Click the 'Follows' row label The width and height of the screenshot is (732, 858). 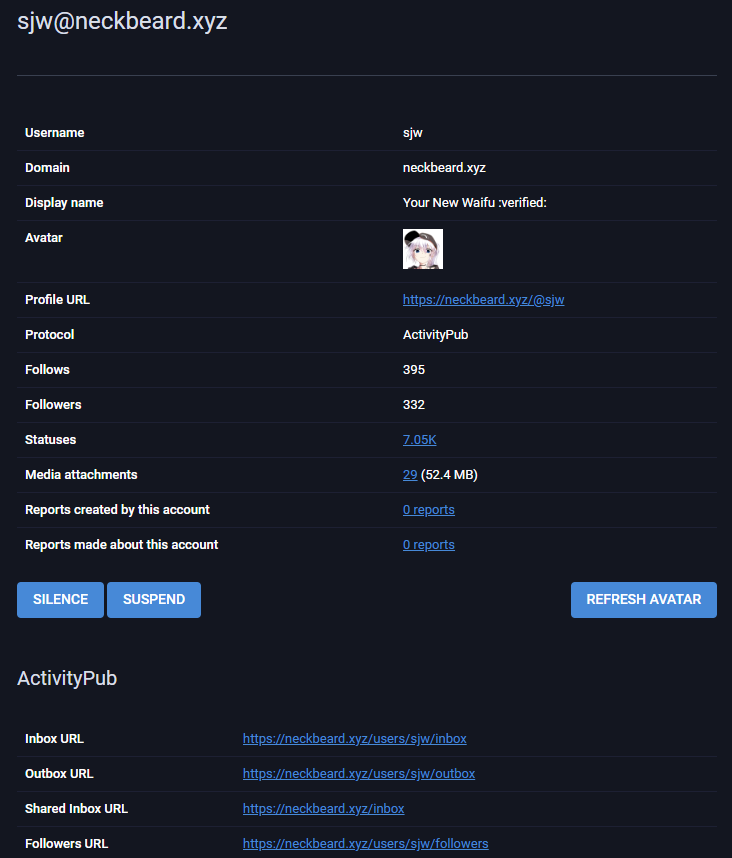(47, 370)
